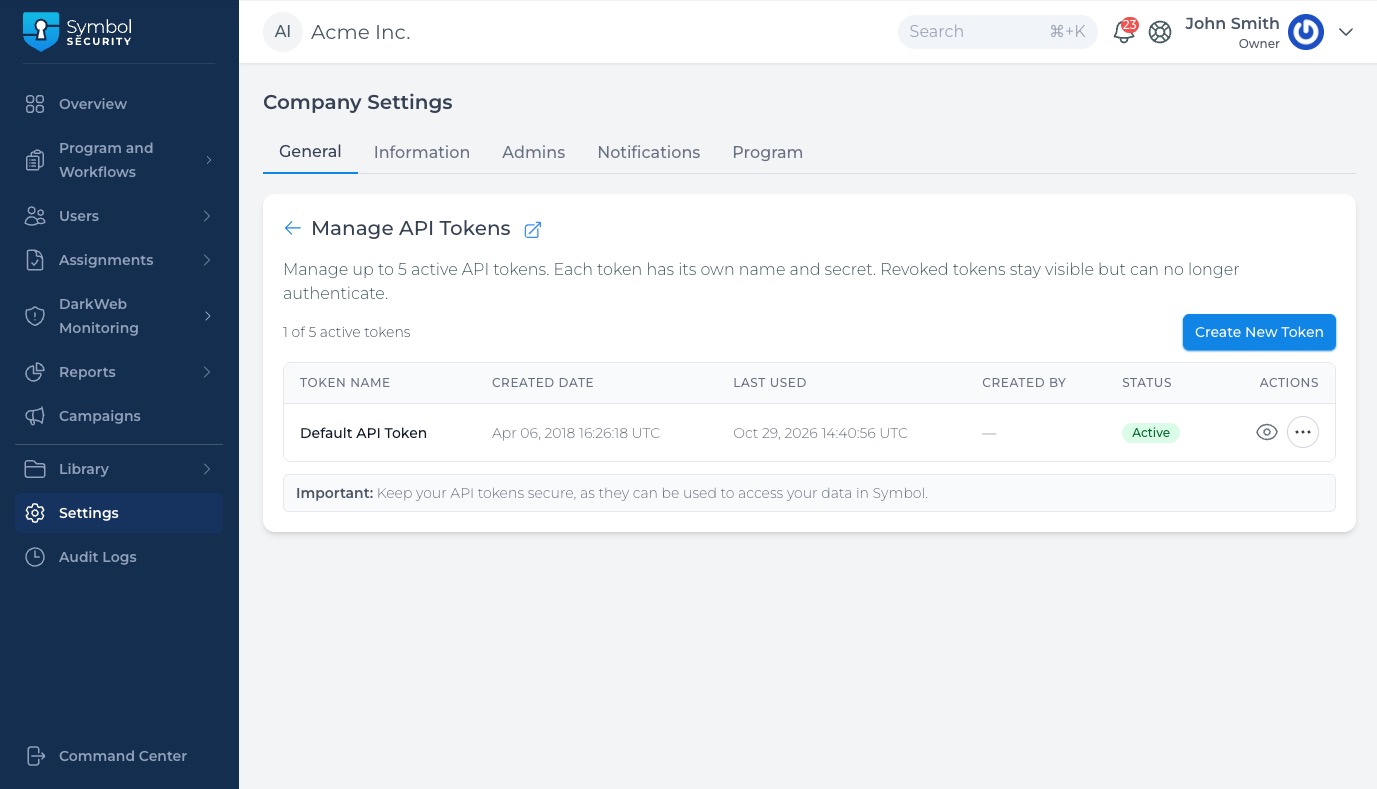The width and height of the screenshot is (1377, 789).
Task: Open the Program tab
Action: click(768, 152)
